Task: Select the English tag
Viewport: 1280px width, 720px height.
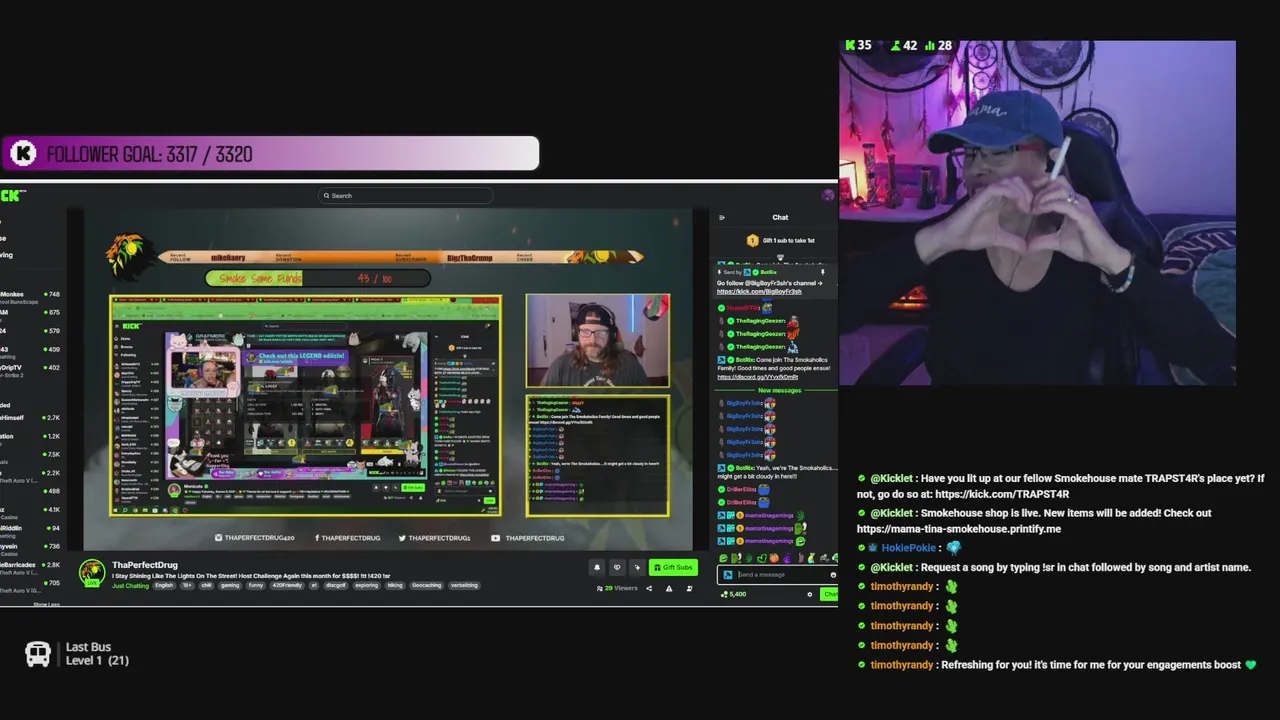Action: pos(164,585)
